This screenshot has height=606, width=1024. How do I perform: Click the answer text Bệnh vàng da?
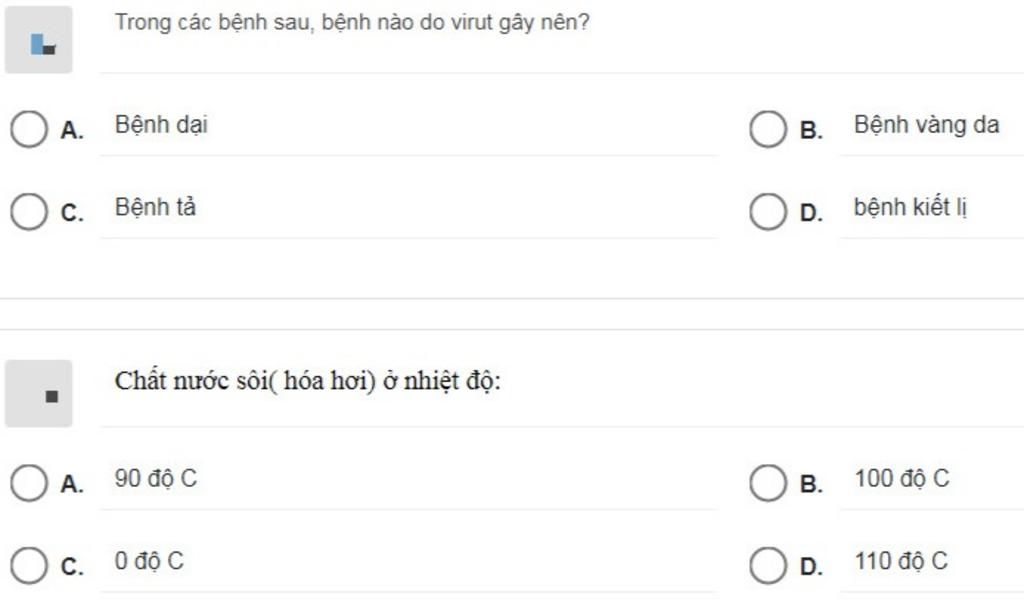pos(927,125)
